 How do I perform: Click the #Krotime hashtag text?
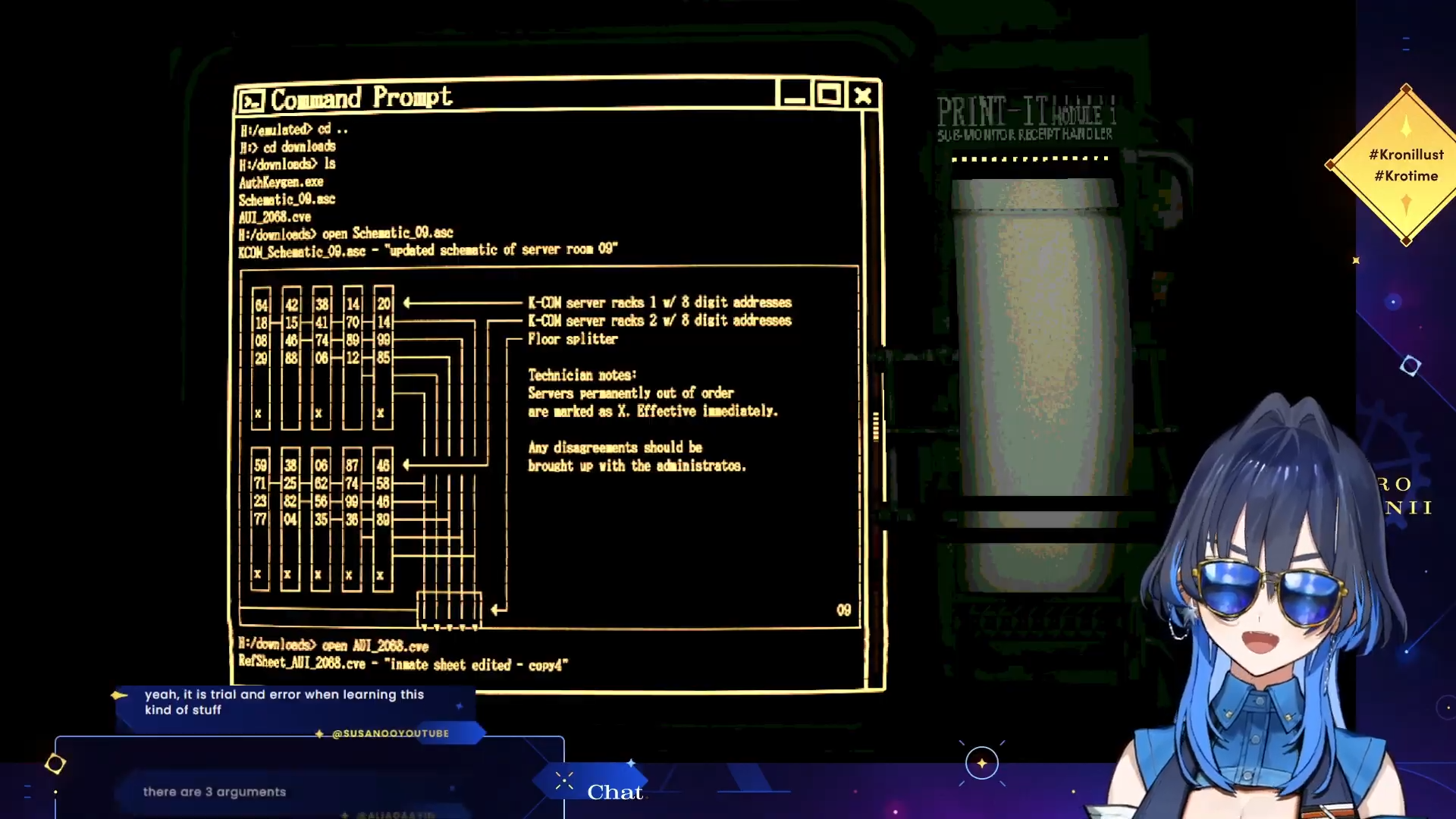click(1406, 176)
